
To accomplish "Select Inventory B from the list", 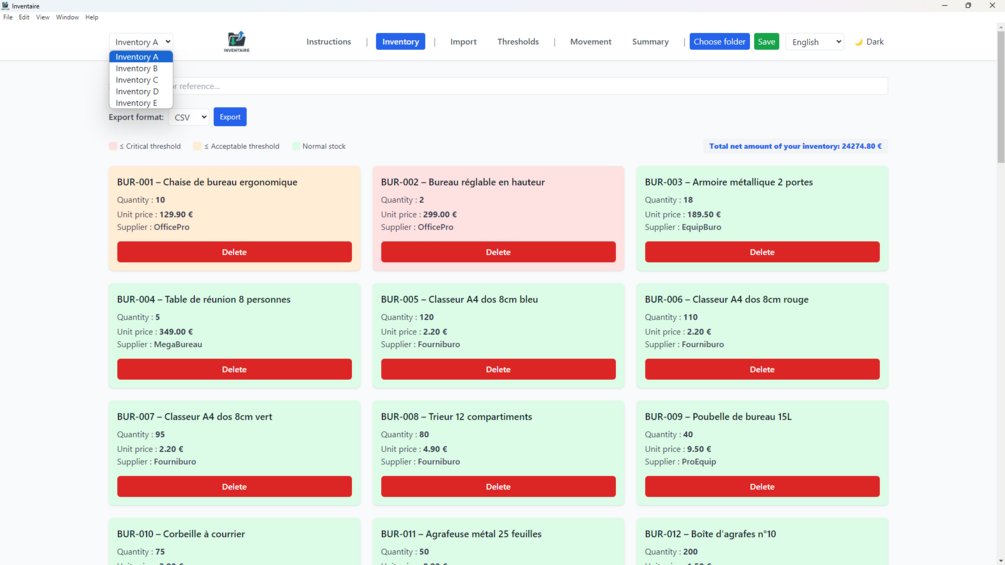I will [141, 68].
